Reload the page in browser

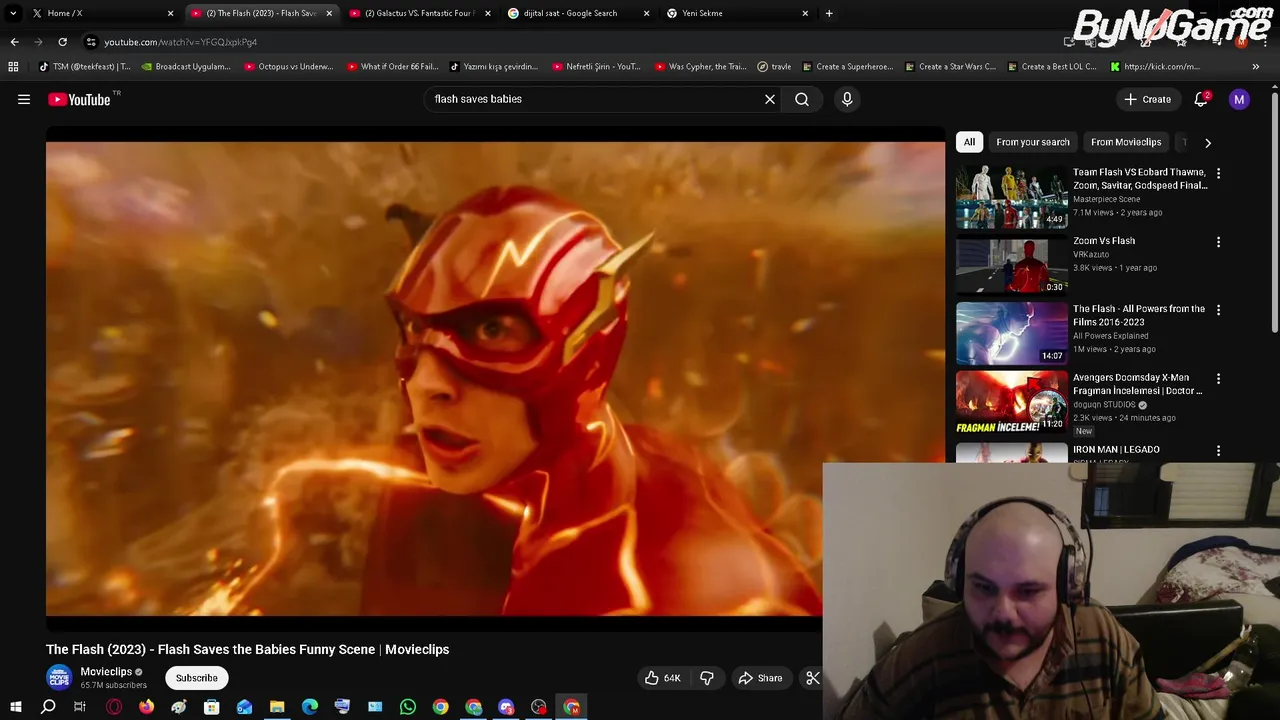pyautogui.click(x=62, y=42)
